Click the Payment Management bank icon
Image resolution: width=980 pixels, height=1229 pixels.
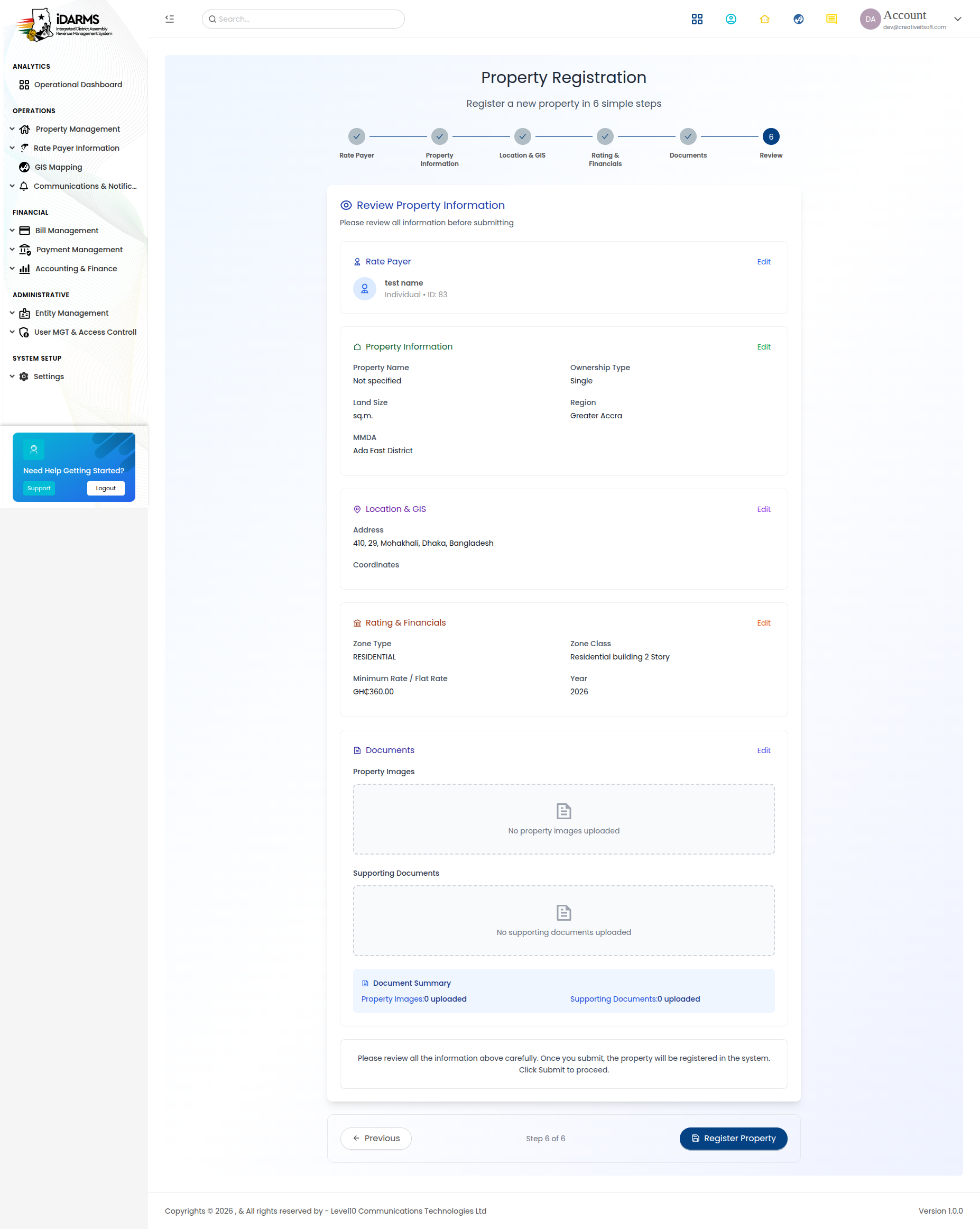[25, 250]
